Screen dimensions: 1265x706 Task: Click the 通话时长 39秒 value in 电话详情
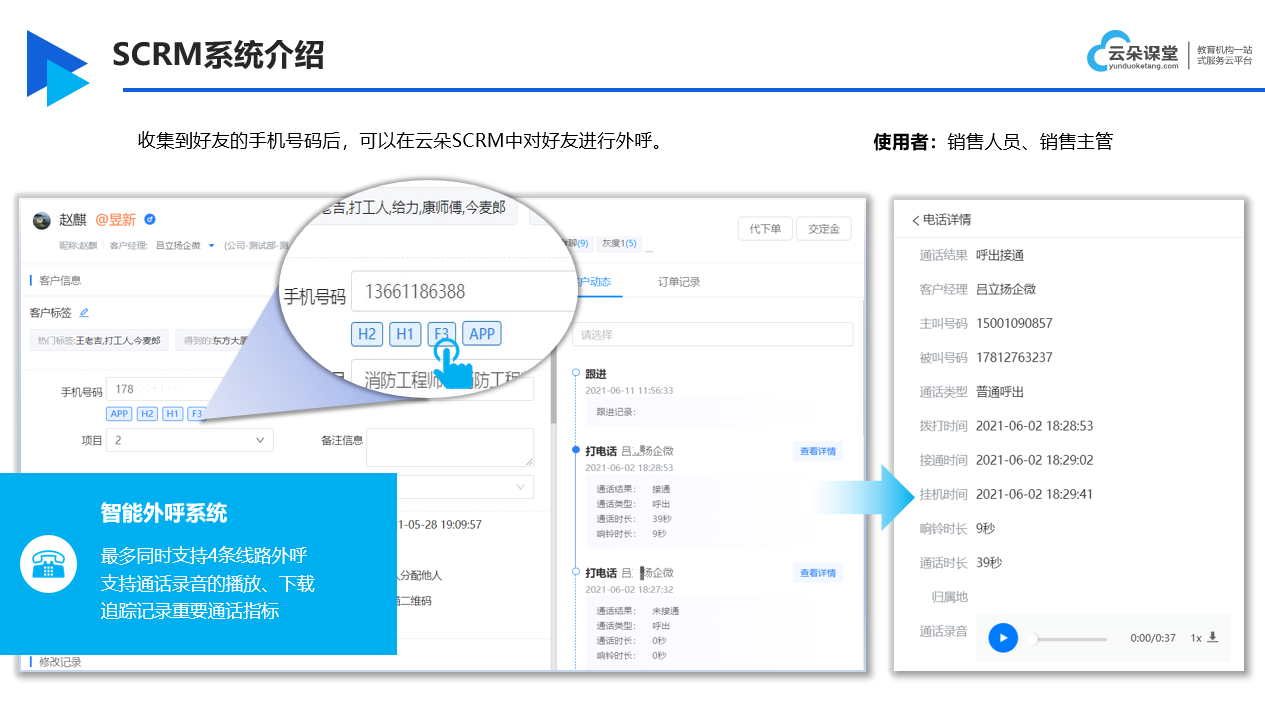click(x=989, y=562)
